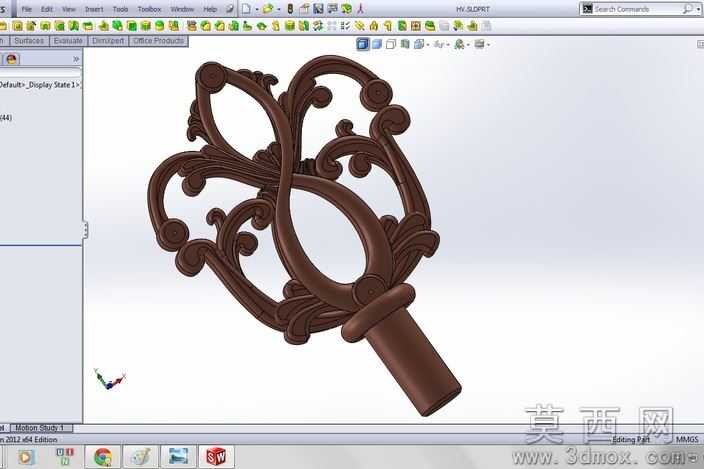The image size is (704, 469).
Task: Open the Help menu
Action: 210,9
